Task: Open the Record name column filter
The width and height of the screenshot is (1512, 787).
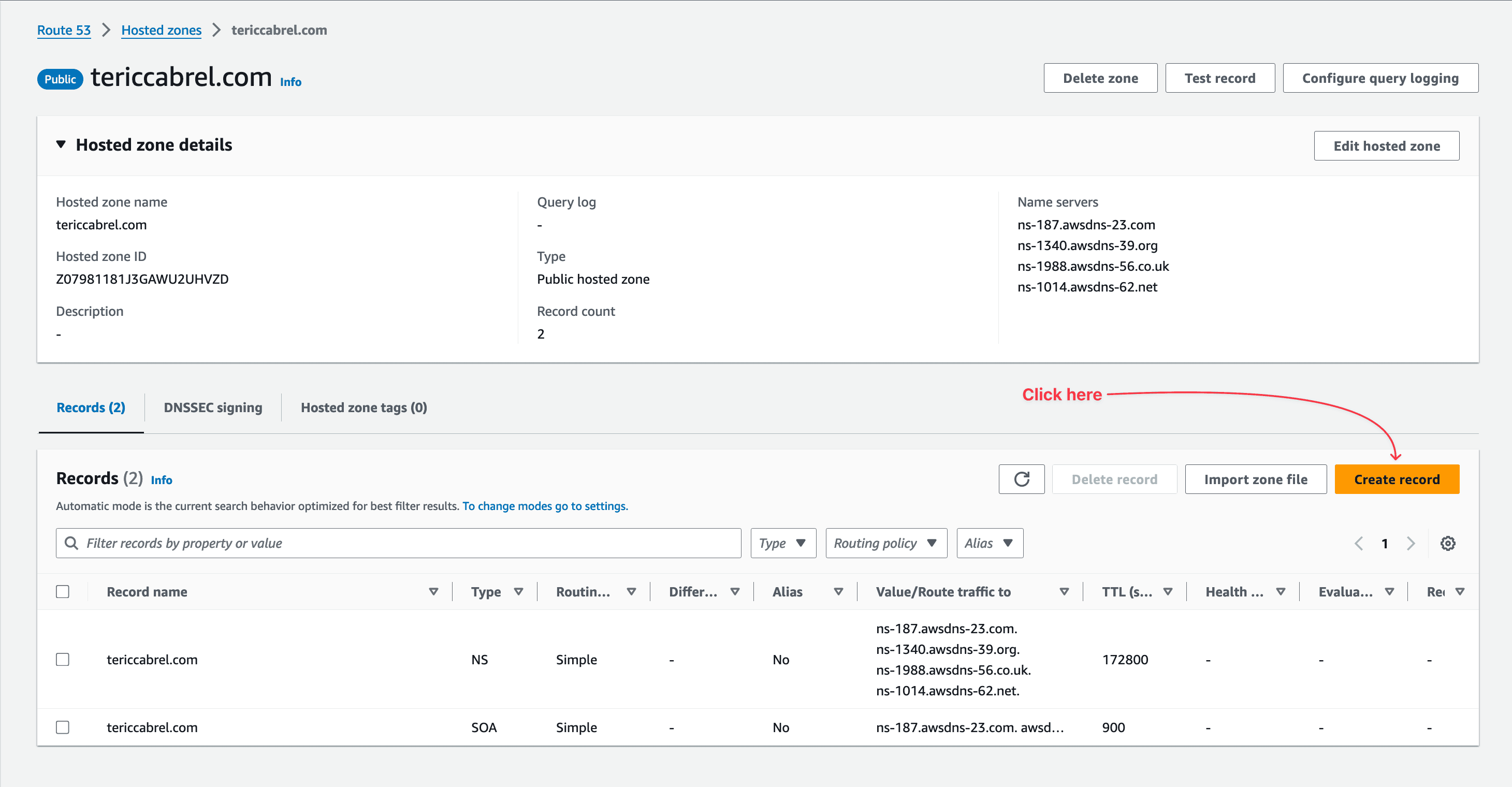Action: (x=434, y=592)
